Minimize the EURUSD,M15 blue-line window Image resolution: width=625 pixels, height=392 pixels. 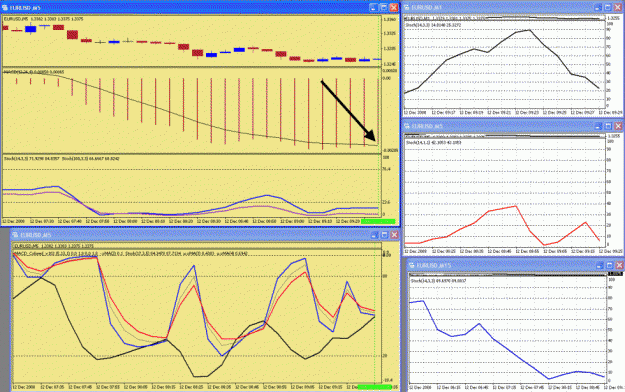pos(599,265)
